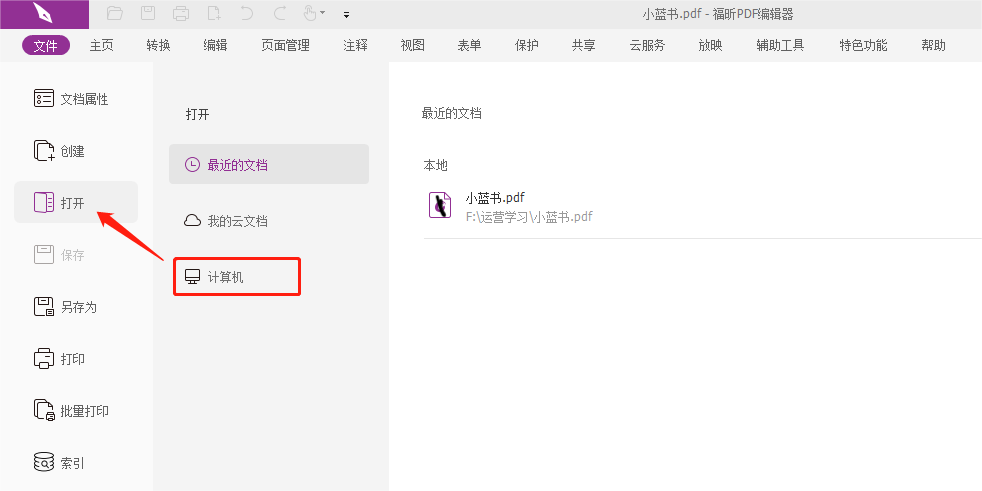
Task: Click the 打印 printer icon in sidebar
Action: (x=44, y=359)
